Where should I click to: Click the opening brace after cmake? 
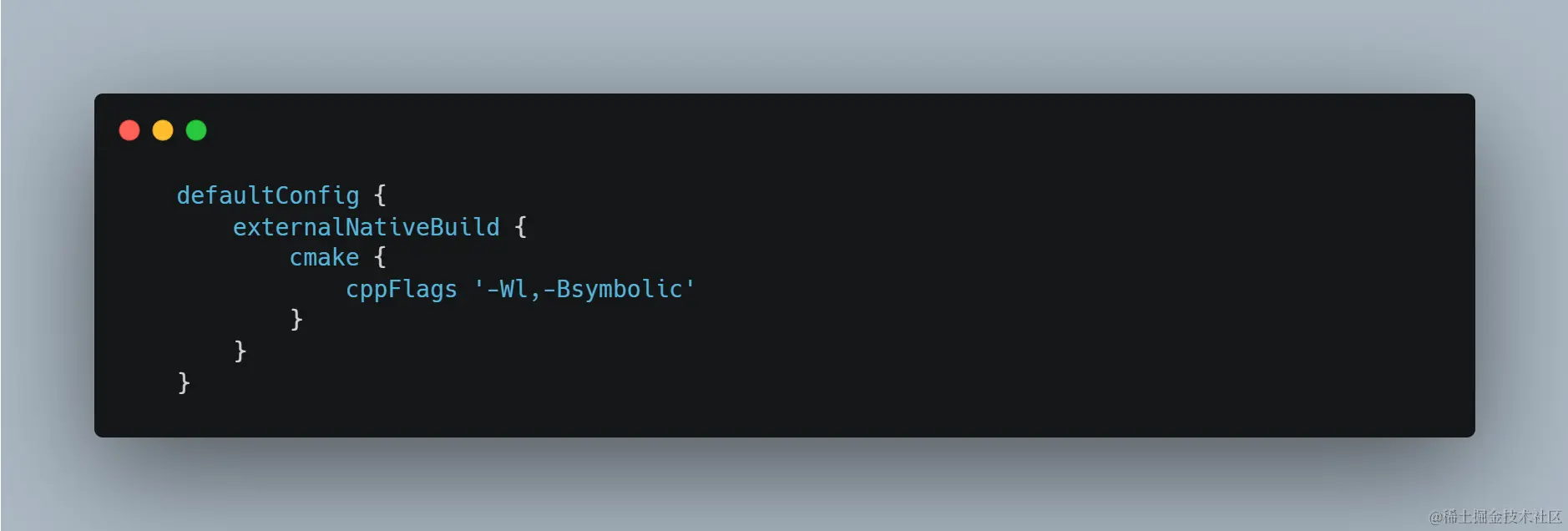pos(380,257)
